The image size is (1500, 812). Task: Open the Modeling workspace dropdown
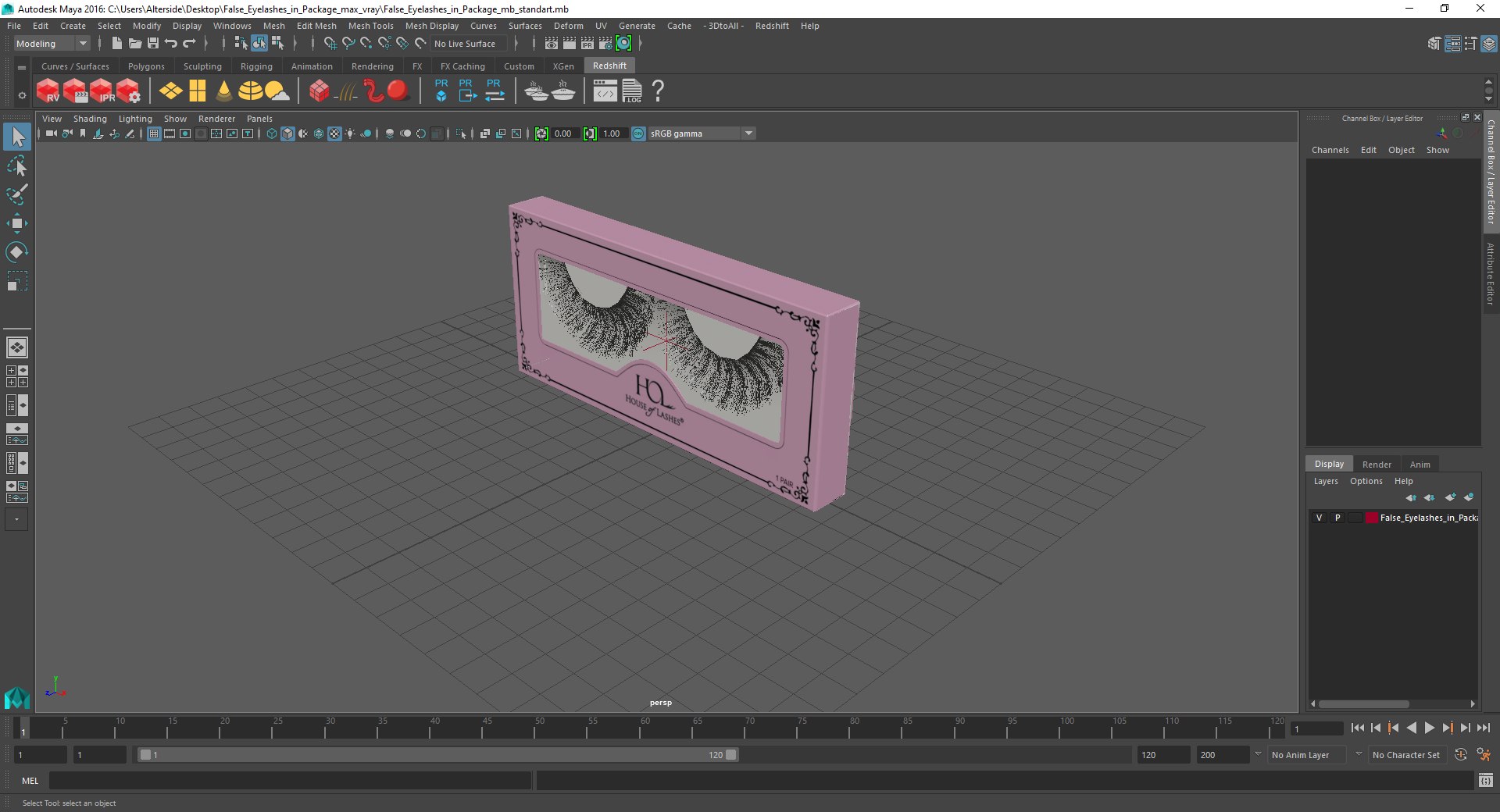tap(52, 44)
